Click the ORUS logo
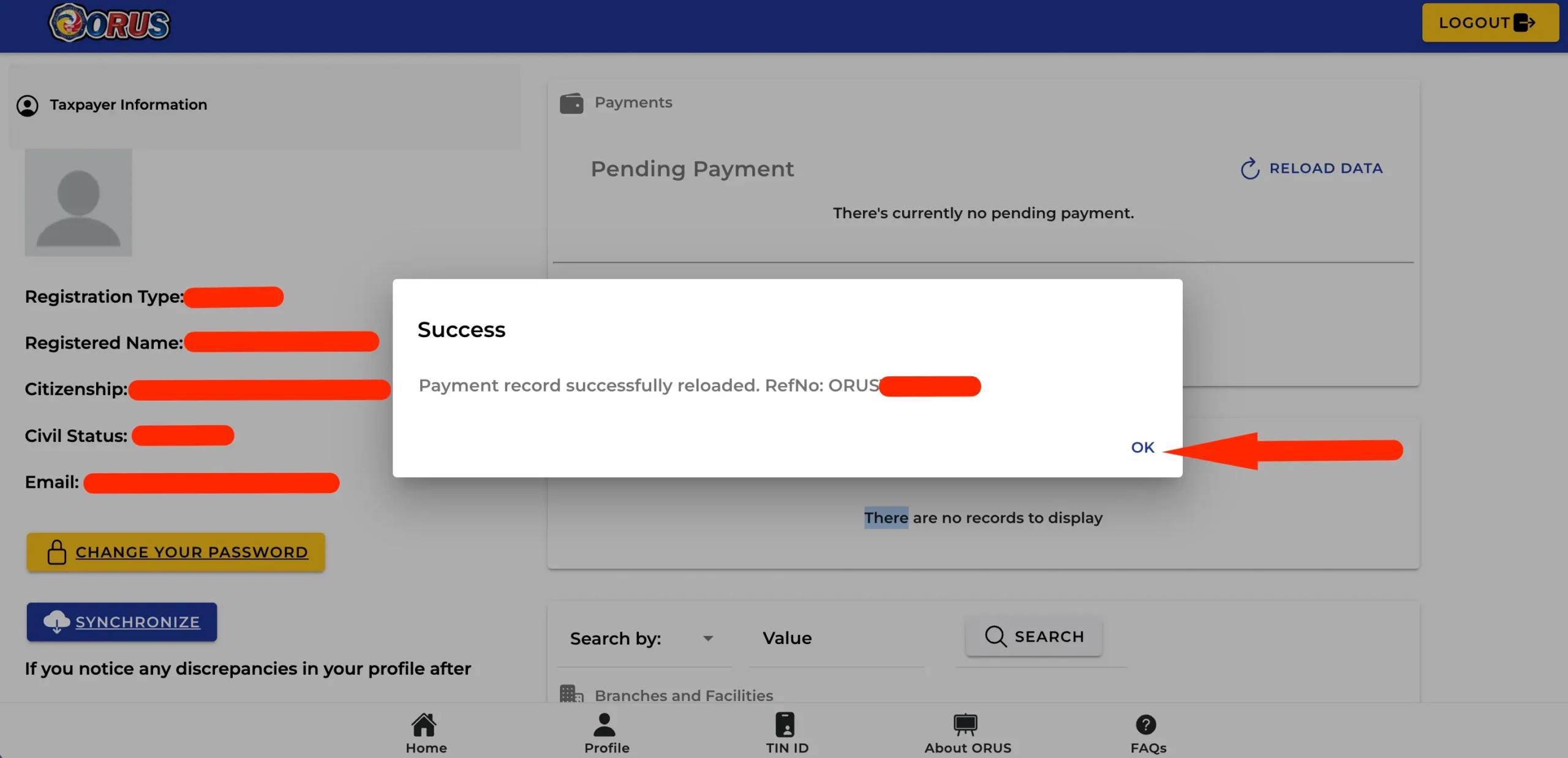The height and width of the screenshot is (758, 1568). [x=109, y=23]
